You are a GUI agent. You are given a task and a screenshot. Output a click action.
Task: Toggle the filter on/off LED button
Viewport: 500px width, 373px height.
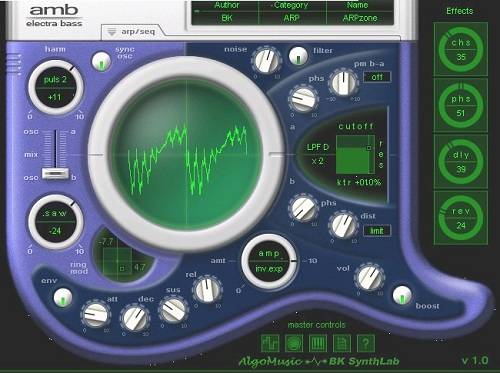coord(298,56)
